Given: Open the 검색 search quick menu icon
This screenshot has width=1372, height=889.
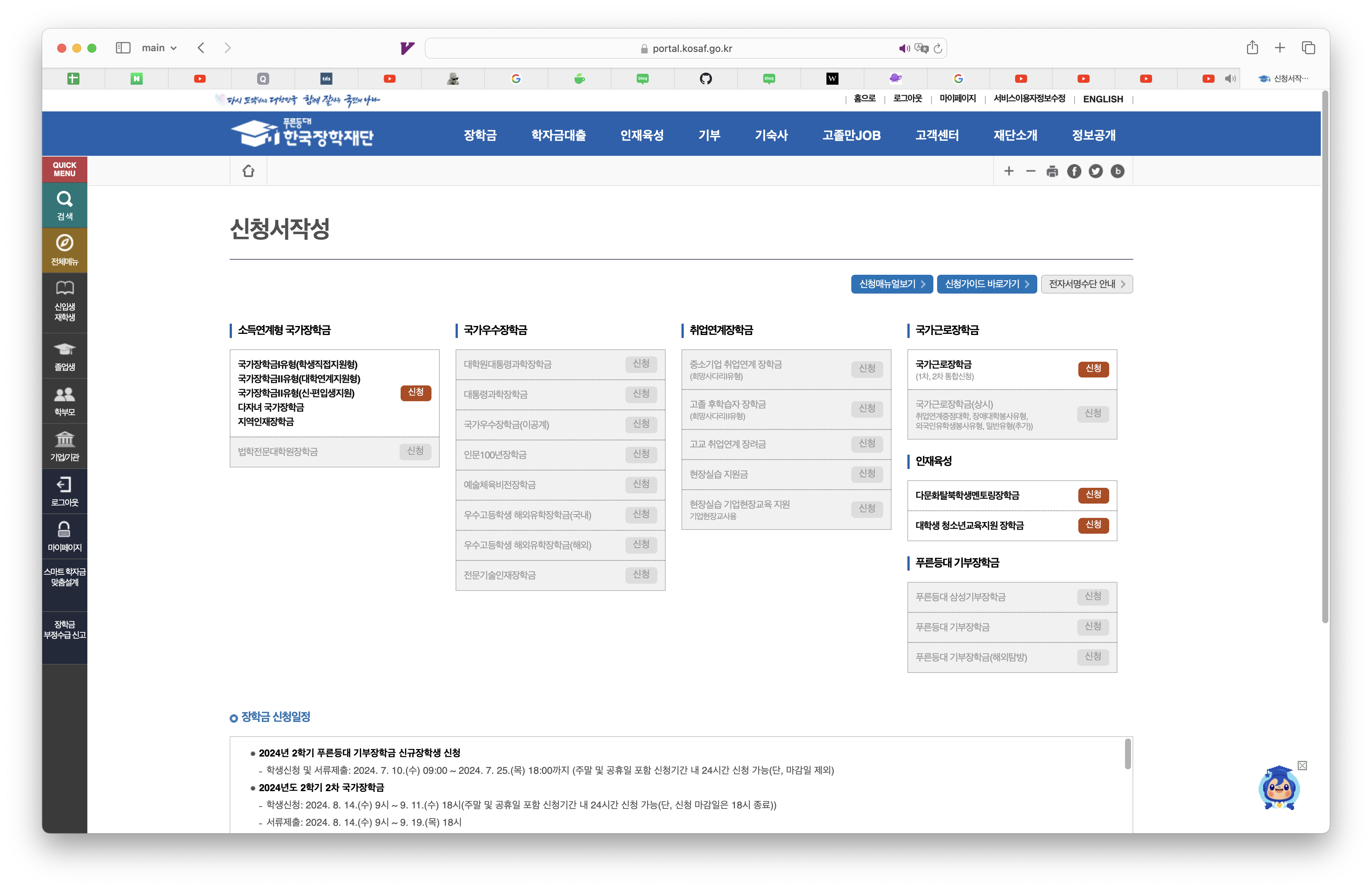Looking at the screenshot, I should (64, 205).
